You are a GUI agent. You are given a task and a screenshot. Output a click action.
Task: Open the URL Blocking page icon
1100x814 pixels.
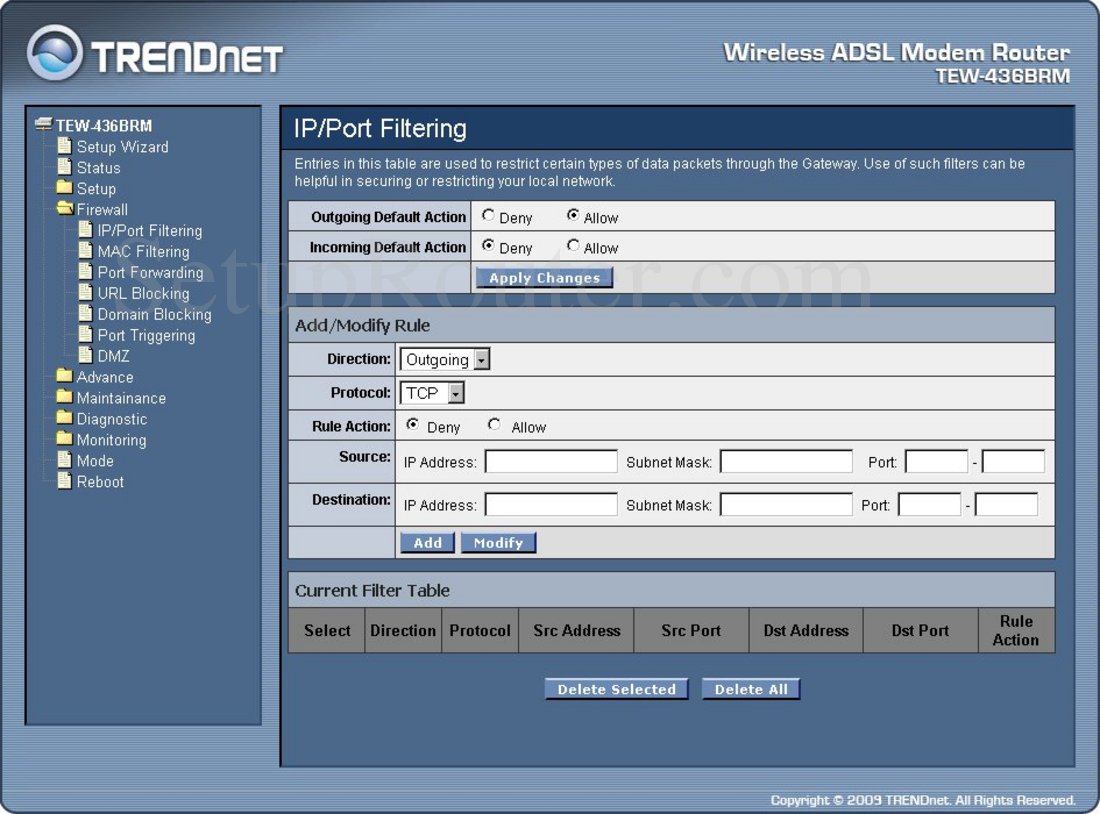coord(86,293)
